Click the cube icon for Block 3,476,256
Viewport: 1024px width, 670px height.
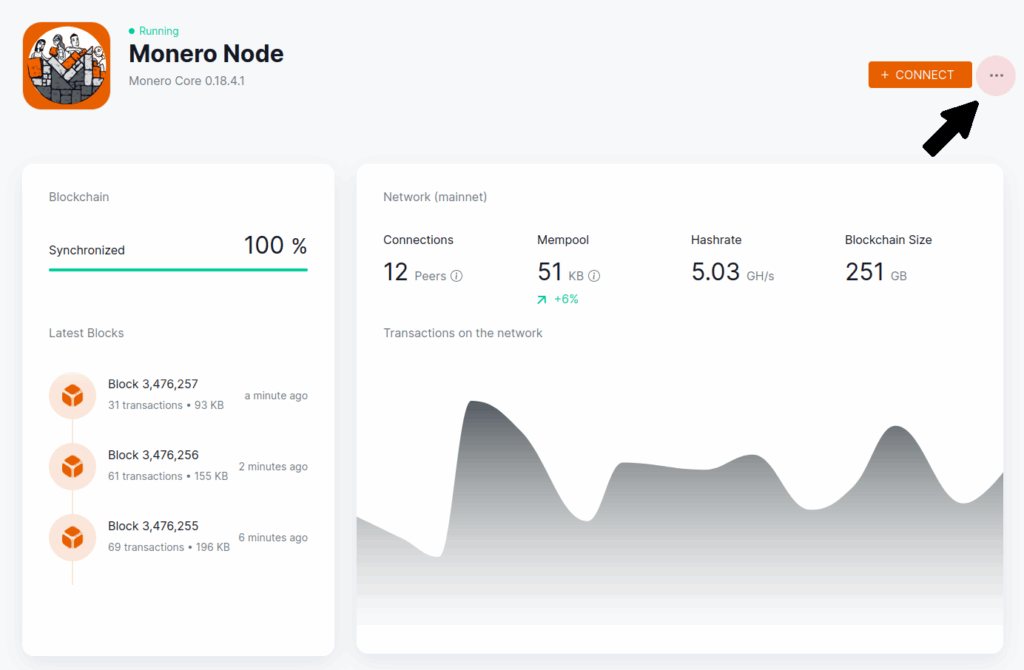[x=72, y=466]
